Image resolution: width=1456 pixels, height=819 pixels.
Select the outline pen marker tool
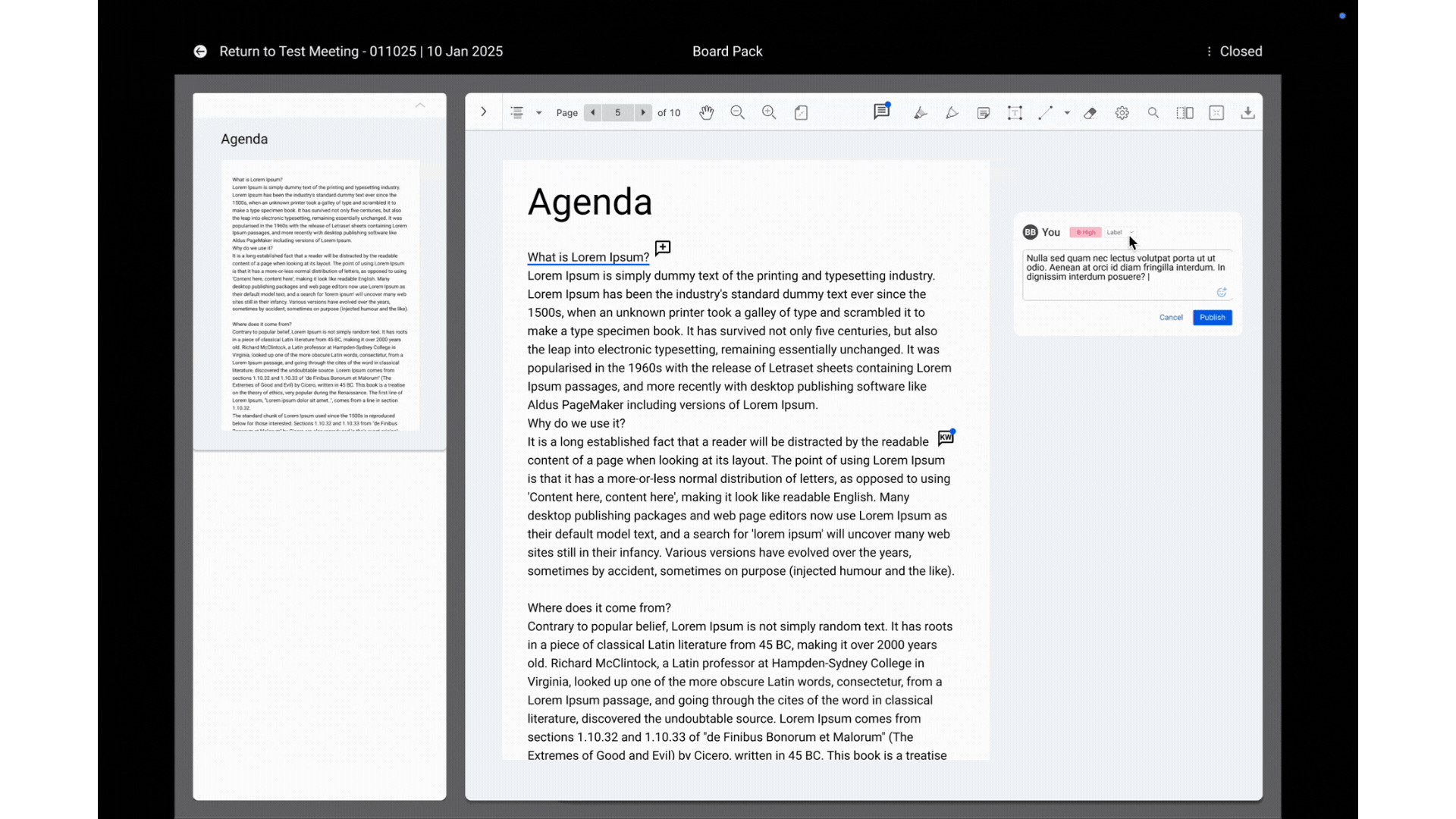[952, 113]
